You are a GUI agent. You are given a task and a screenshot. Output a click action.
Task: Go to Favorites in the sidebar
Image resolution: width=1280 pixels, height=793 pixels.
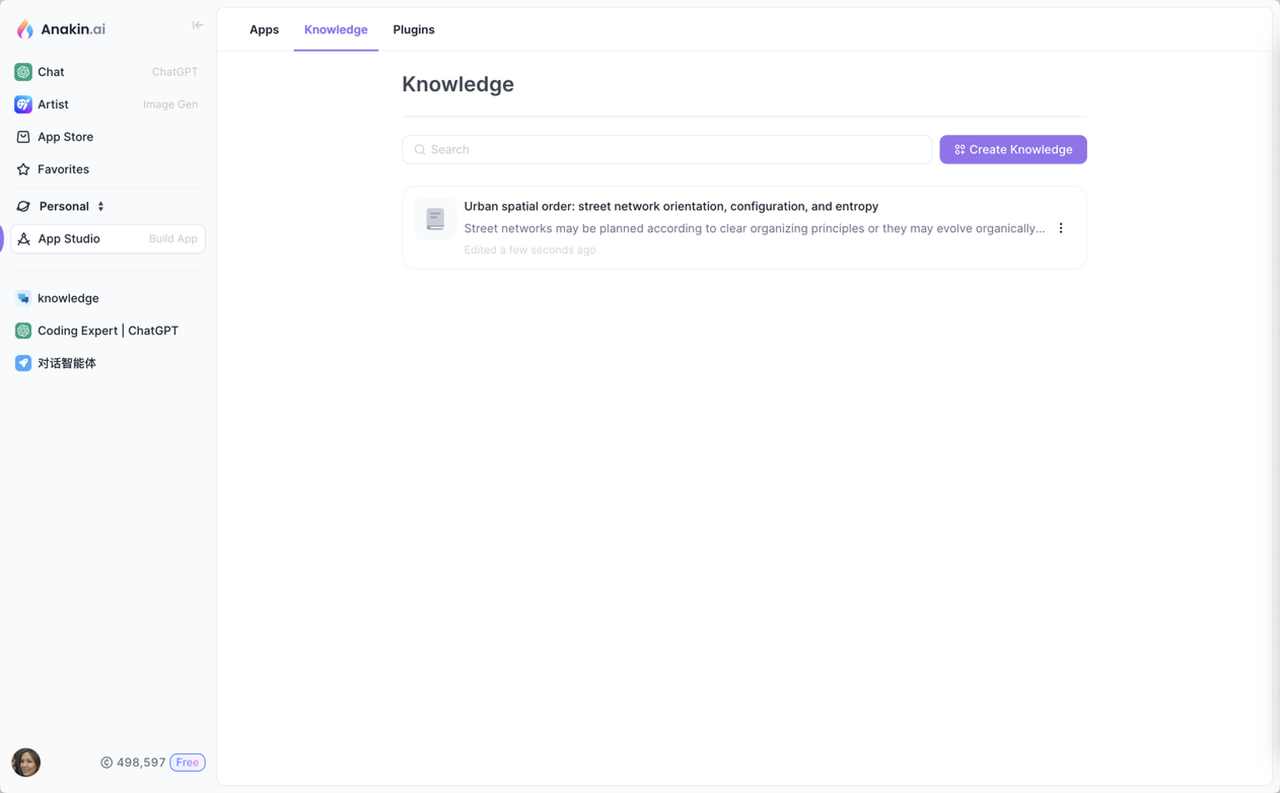pyautogui.click(x=107, y=169)
